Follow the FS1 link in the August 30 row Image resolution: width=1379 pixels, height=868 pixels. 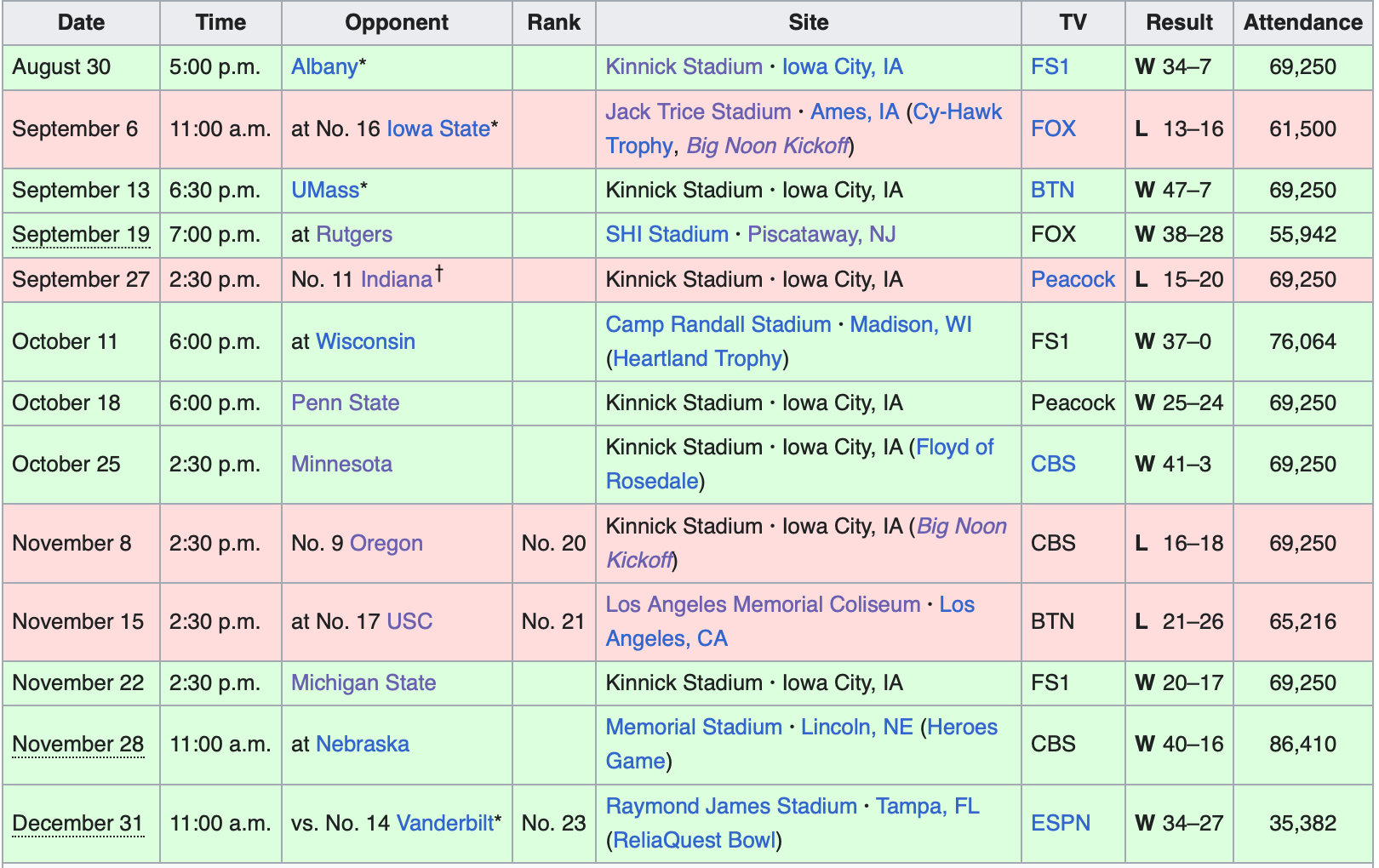[x=1050, y=67]
